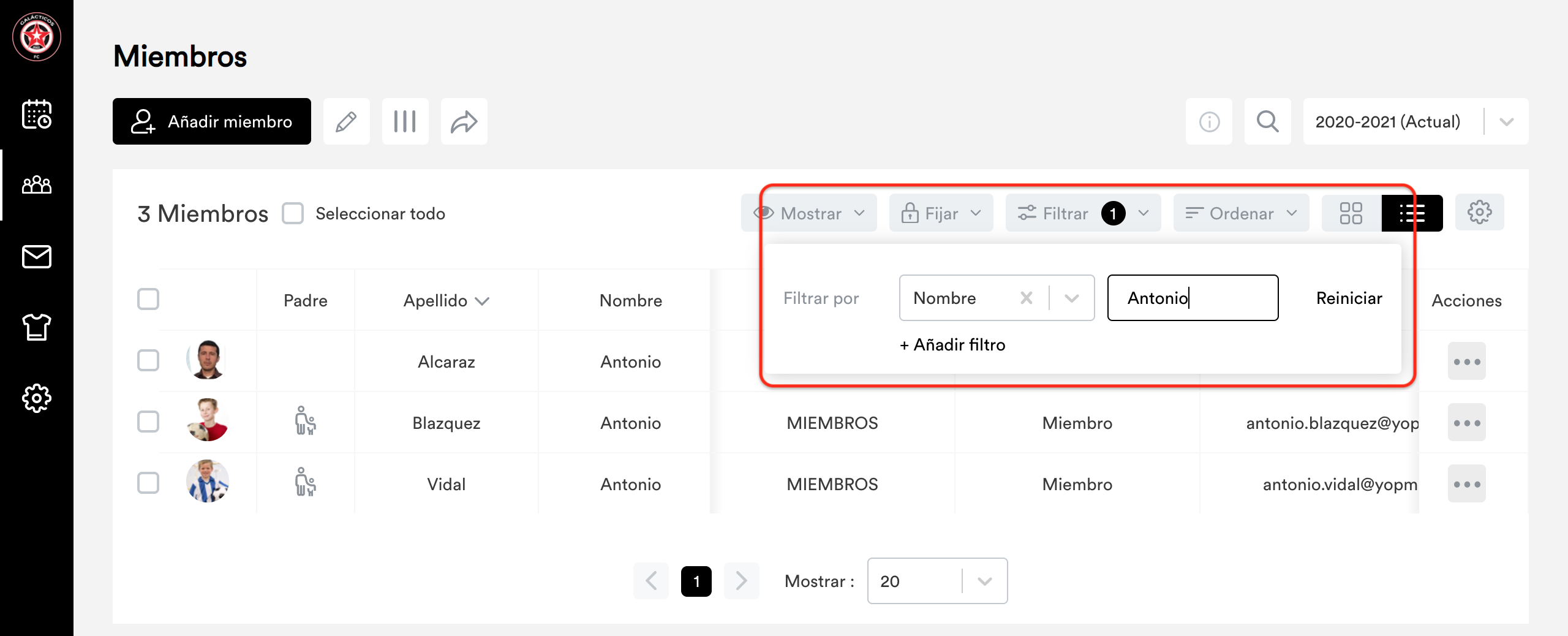
Task: Click the info icon button
Action: tap(1209, 121)
